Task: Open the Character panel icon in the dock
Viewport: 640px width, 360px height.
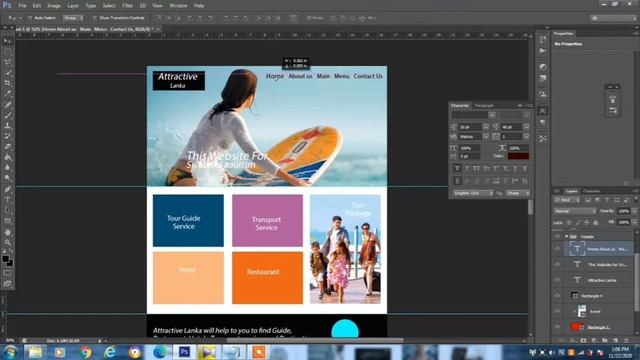Action: tap(542, 111)
